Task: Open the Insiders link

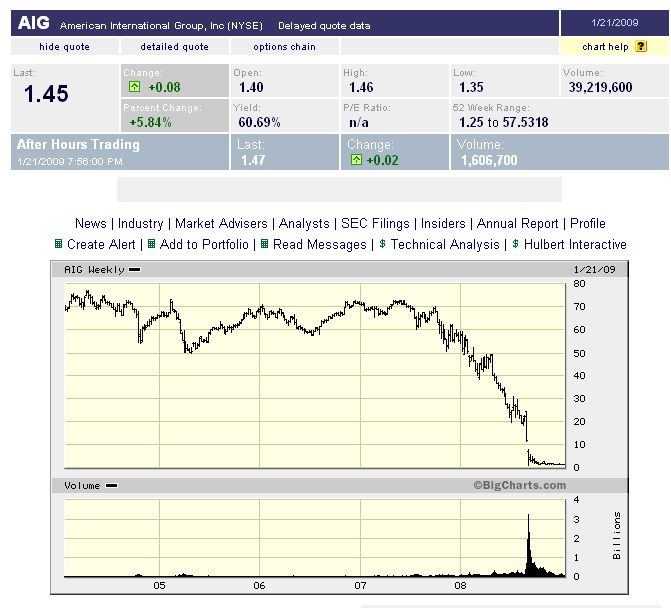Action: pos(443,223)
